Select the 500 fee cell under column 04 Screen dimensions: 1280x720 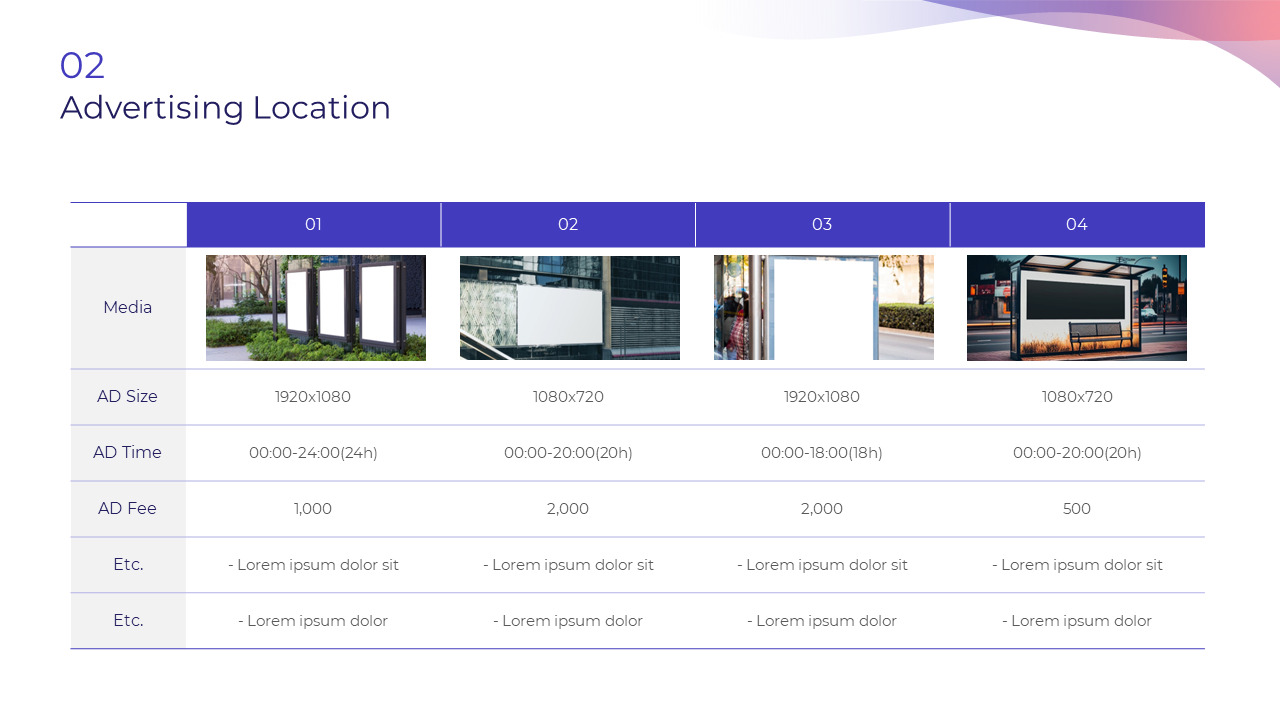pos(1077,508)
